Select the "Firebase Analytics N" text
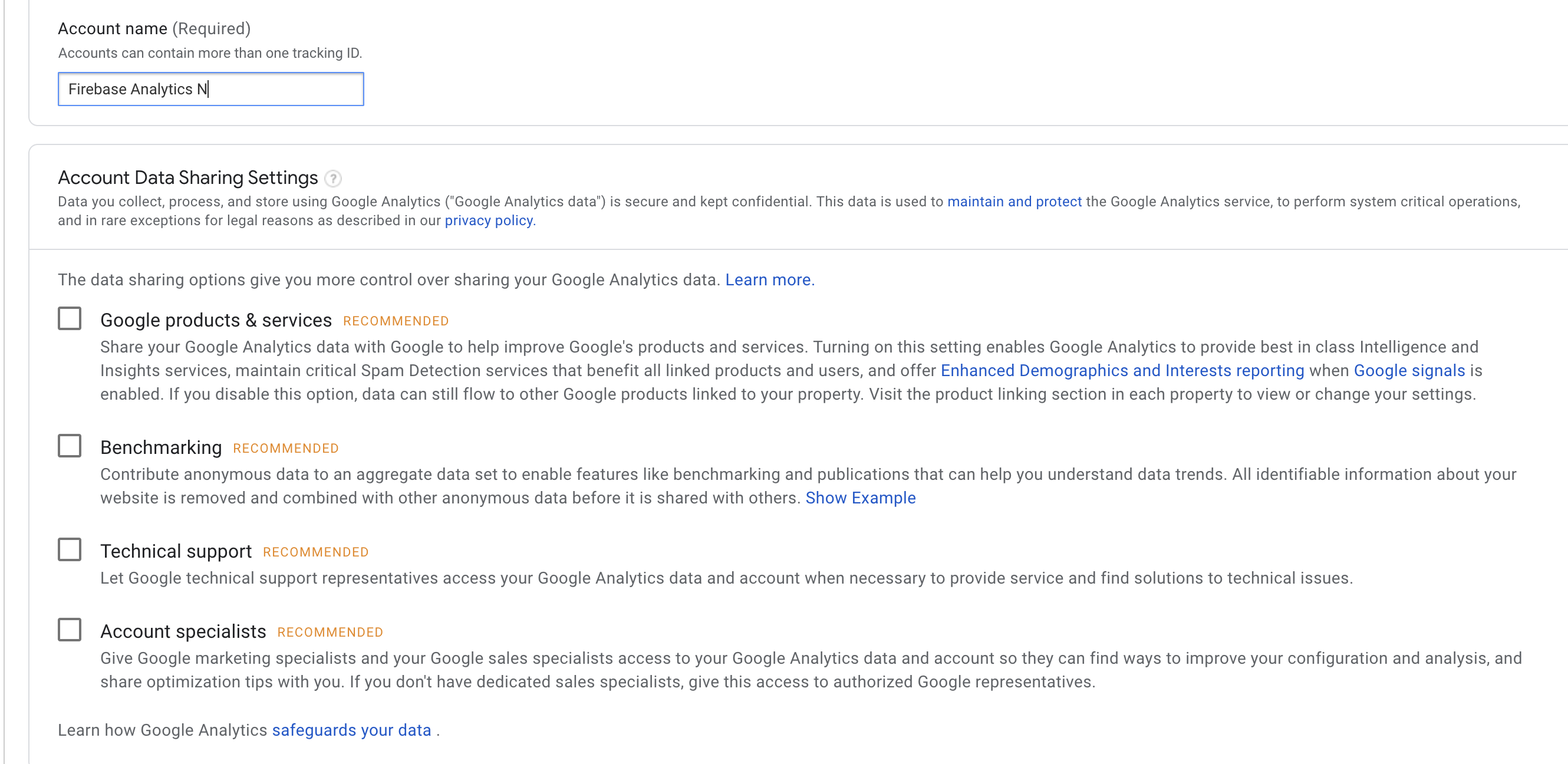This screenshot has height=764, width=1568. (137, 89)
